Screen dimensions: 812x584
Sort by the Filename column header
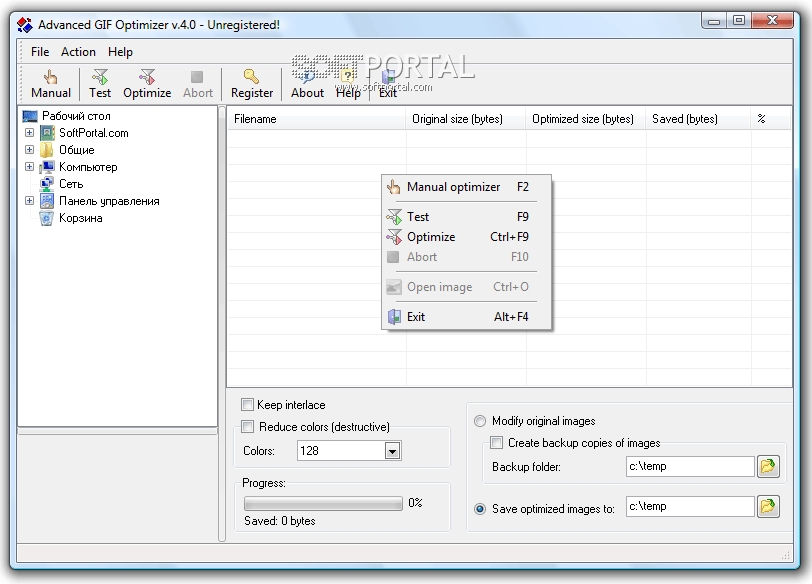point(317,119)
